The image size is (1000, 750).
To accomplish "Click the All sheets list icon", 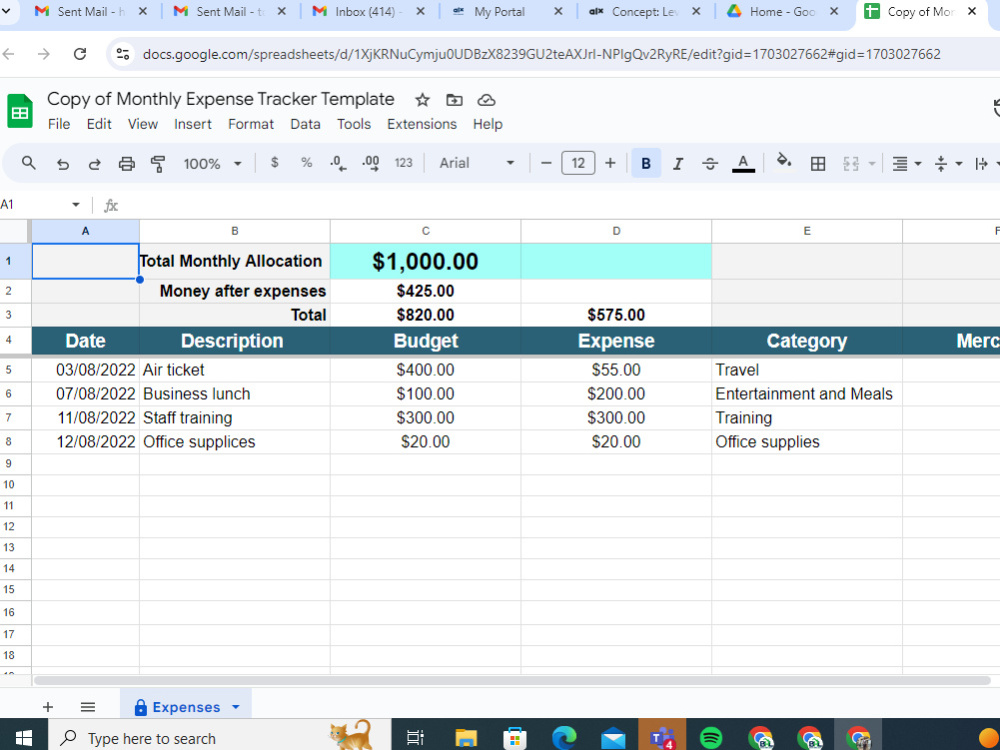I will tap(88, 707).
